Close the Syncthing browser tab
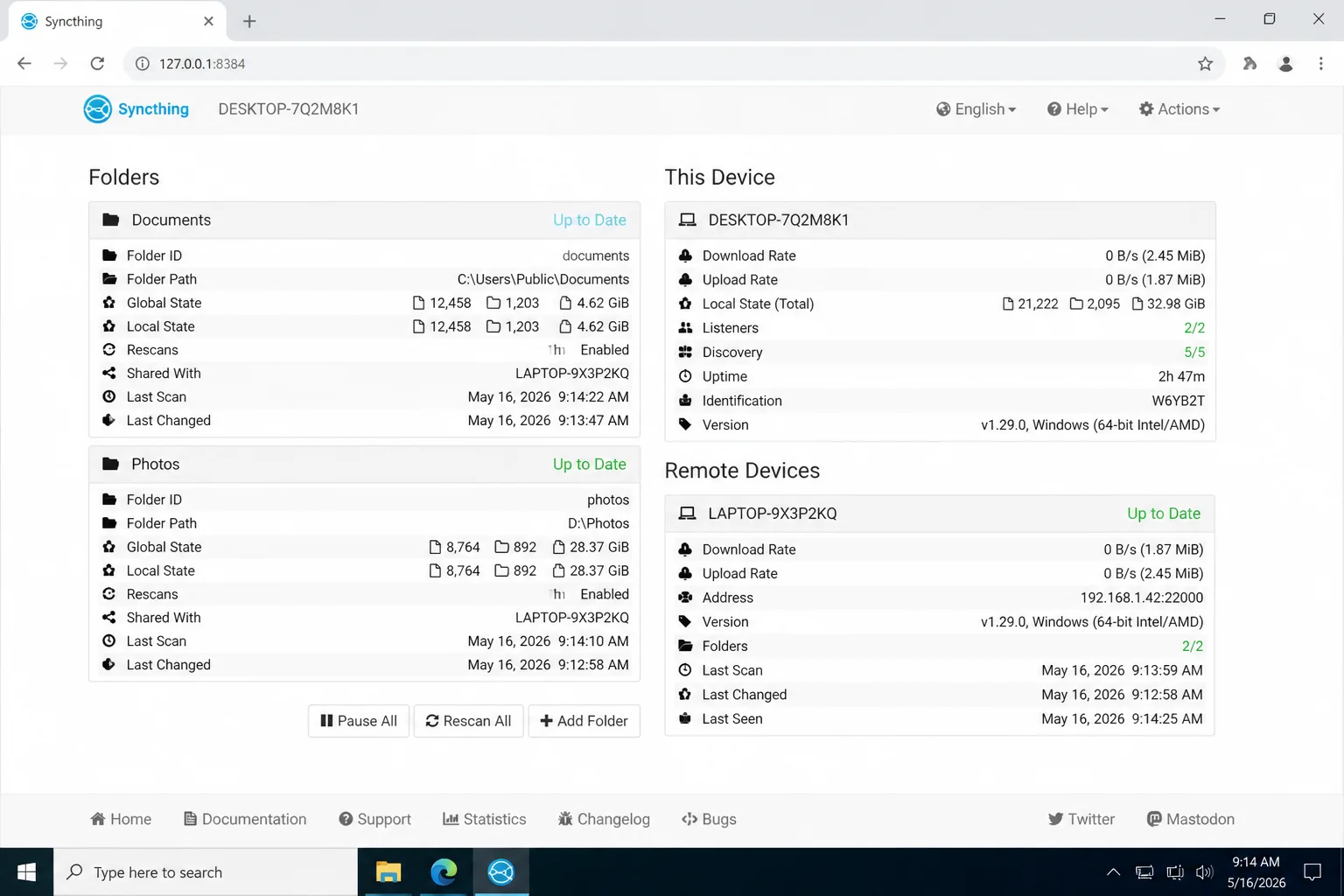The height and width of the screenshot is (896, 1344). [x=208, y=21]
